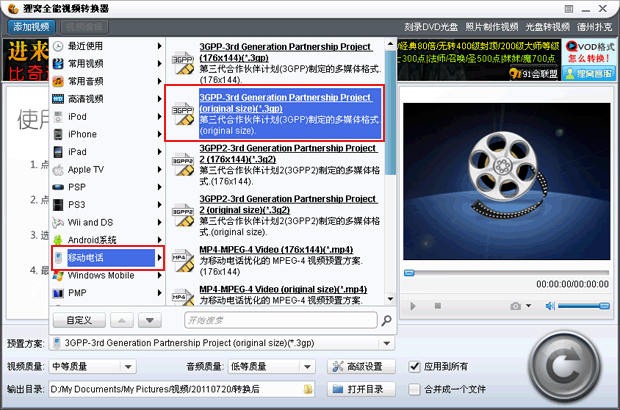The width and height of the screenshot is (620, 410).
Task: Open 刻录DVD光盘 link
Action: 431,27
